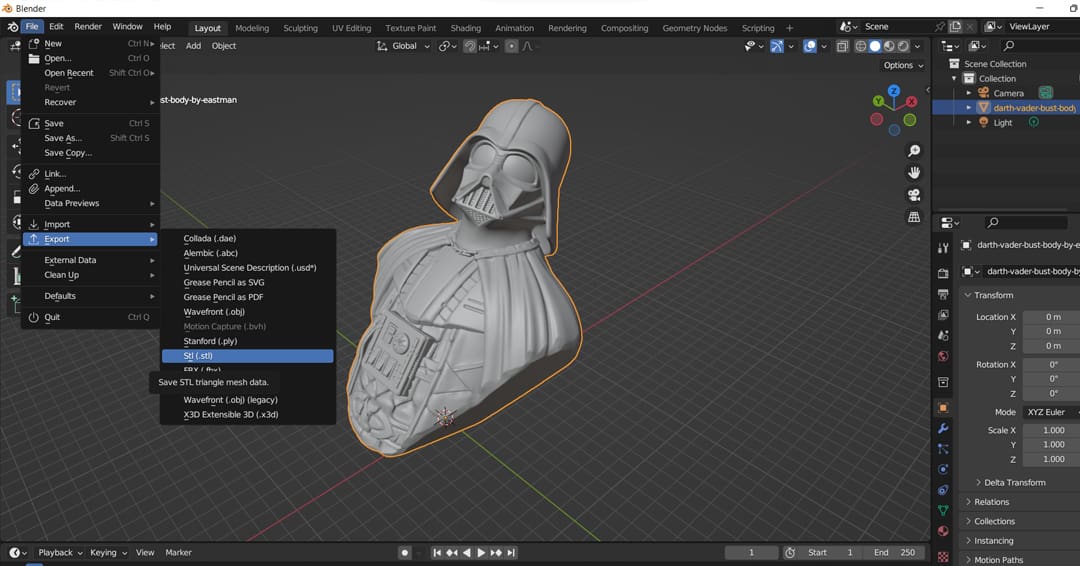The height and width of the screenshot is (566, 1080).
Task: Open Tool properties tab icon
Action: pyautogui.click(x=943, y=248)
